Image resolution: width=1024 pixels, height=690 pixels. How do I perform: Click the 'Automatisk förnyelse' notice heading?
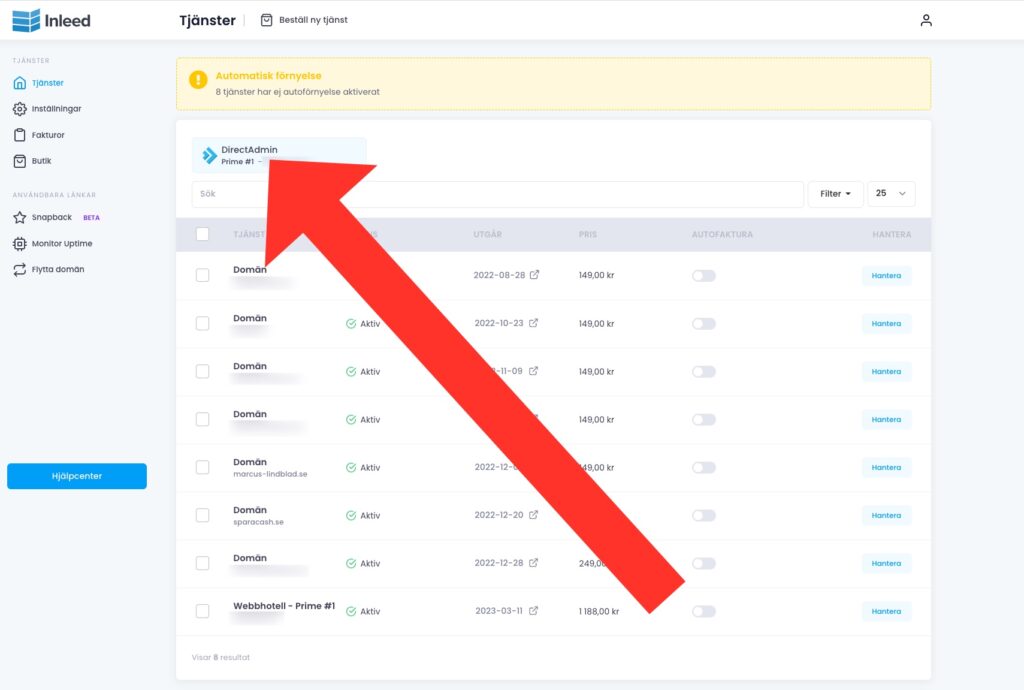(x=268, y=76)
